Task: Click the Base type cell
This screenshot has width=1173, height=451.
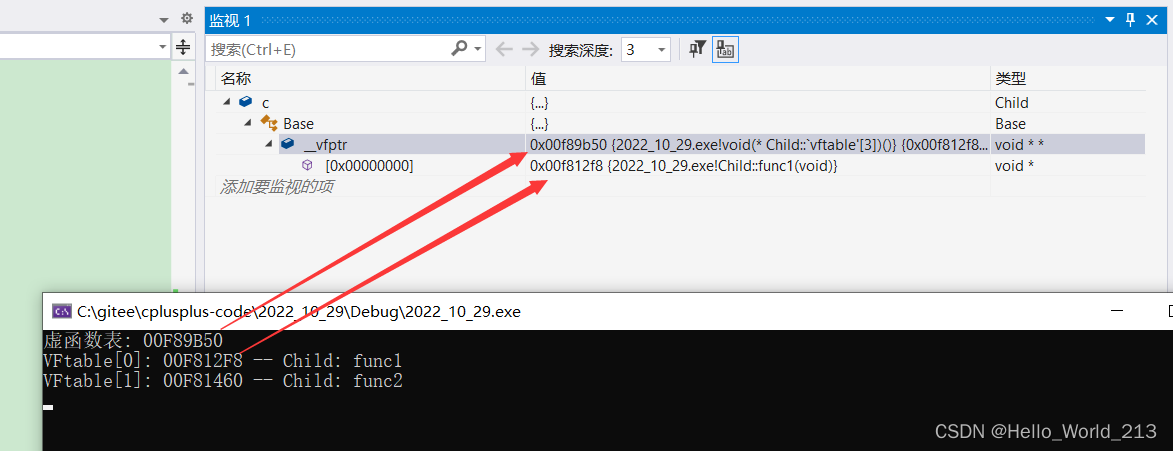Action: 1010,123
